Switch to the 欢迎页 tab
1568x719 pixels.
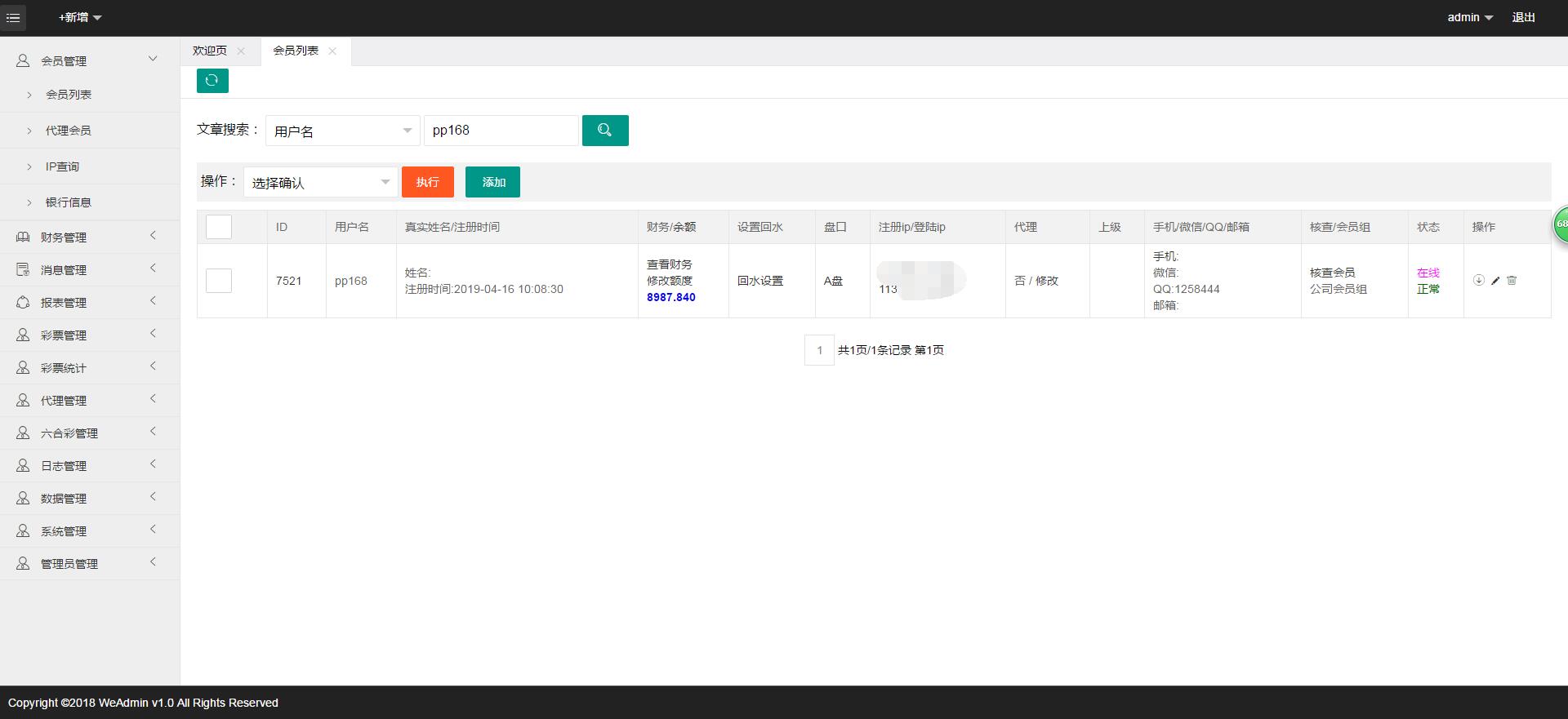tap(210, 51)
